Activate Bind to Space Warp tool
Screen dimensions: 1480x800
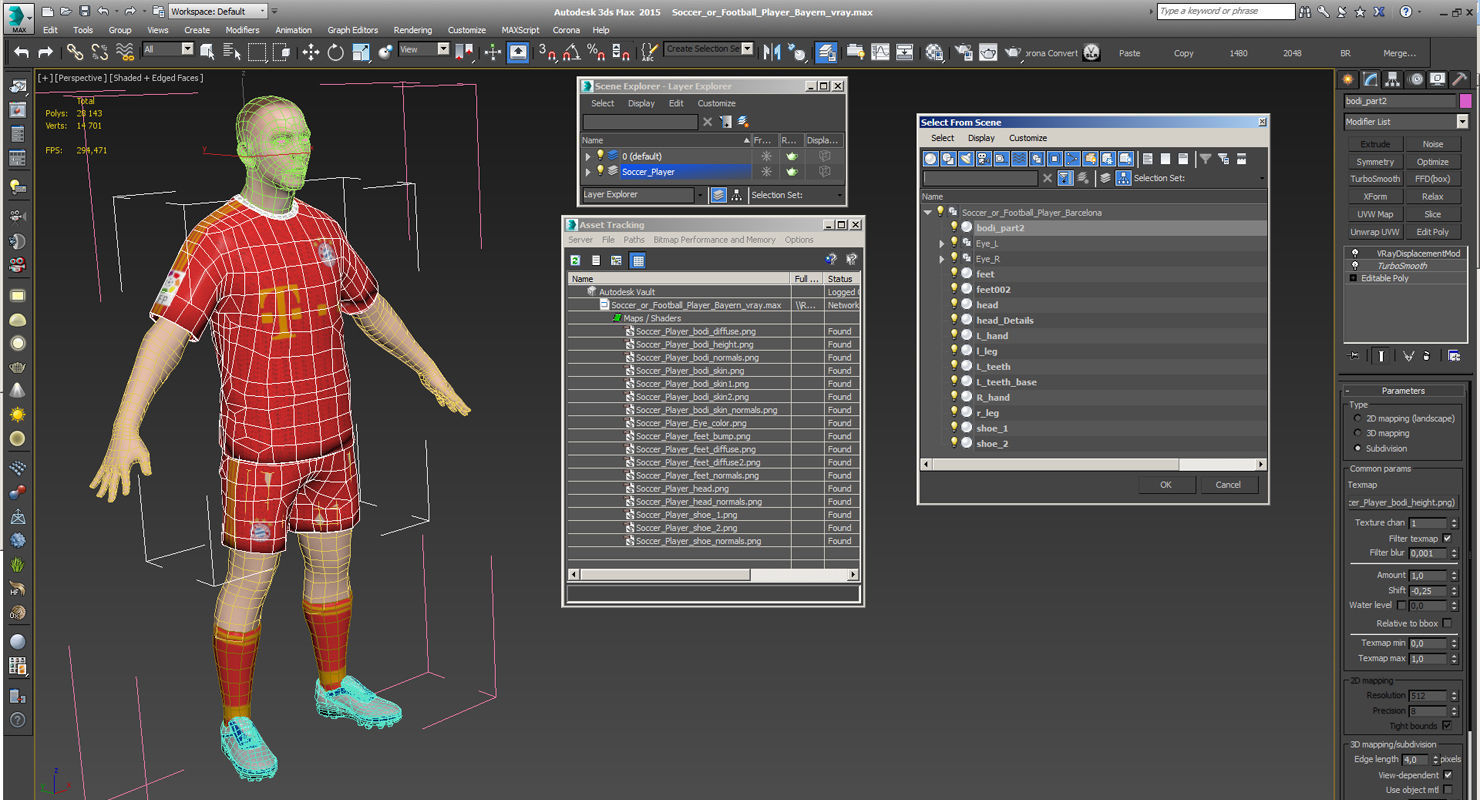coord(125,52)
